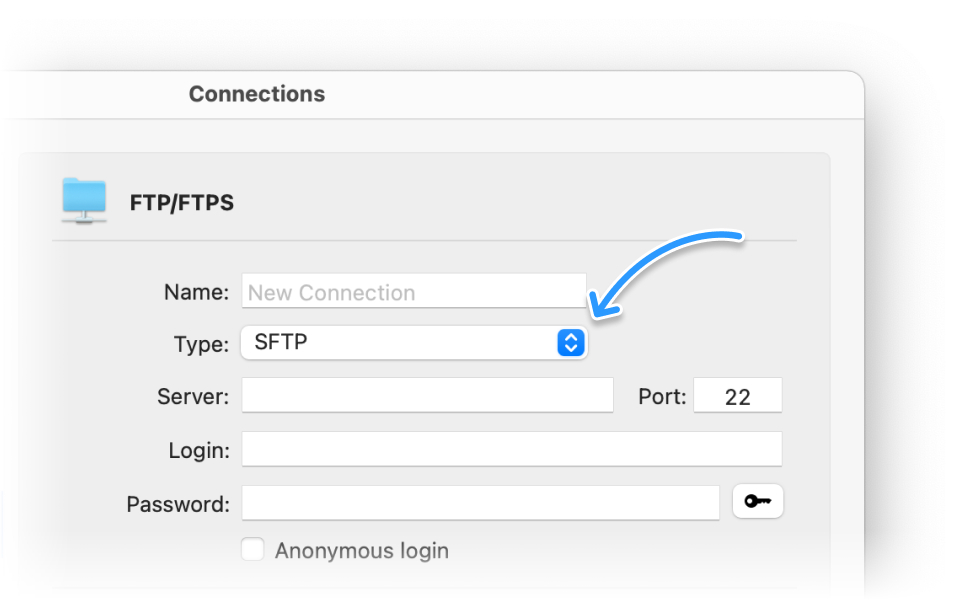
Task: Open the Type dropdown showing SFTP
Action: pyautogui.click(x=400, y=343)
